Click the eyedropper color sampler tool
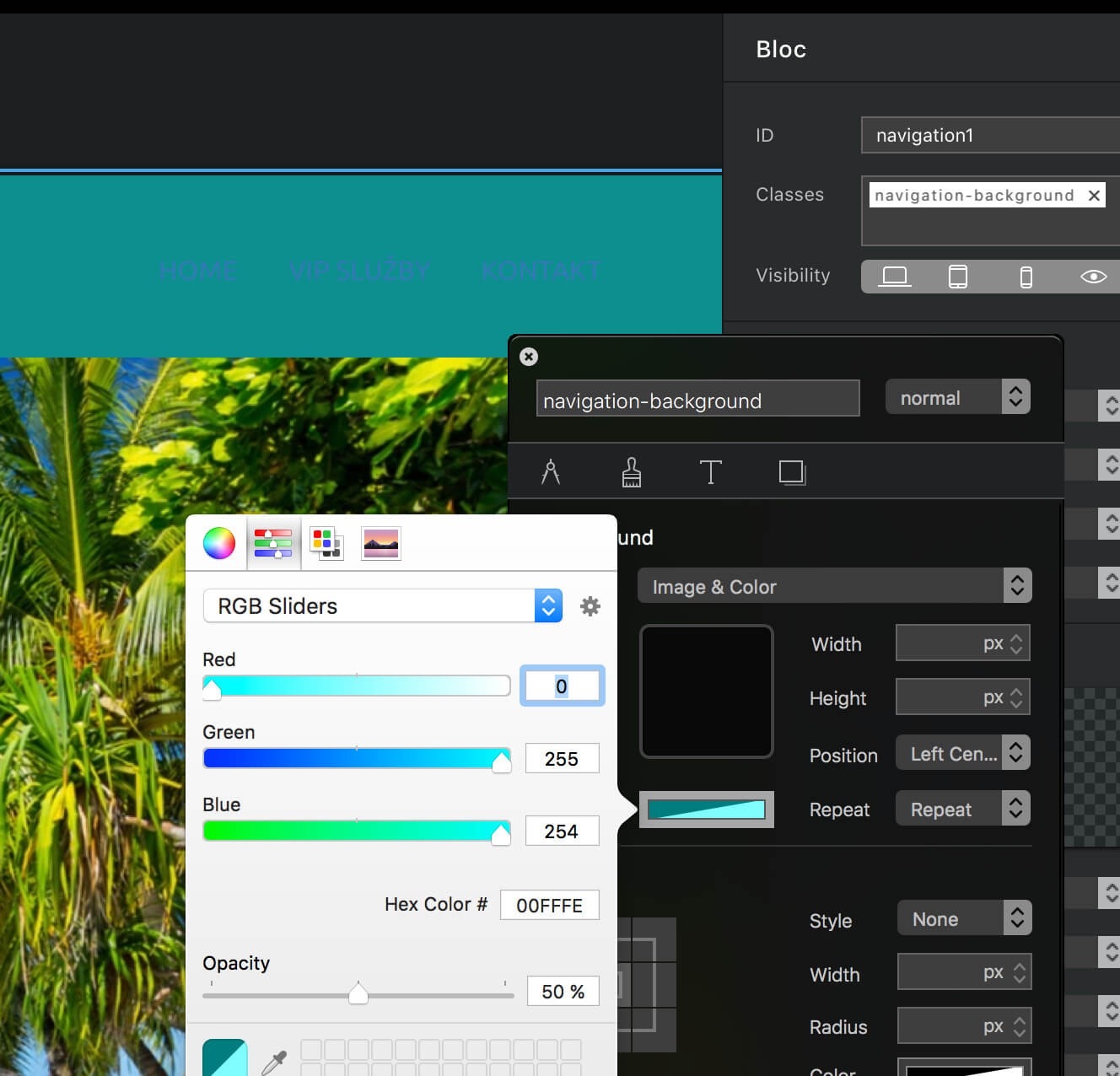Viewport: 1120px width, 1076px height. tap(274, 1062)
